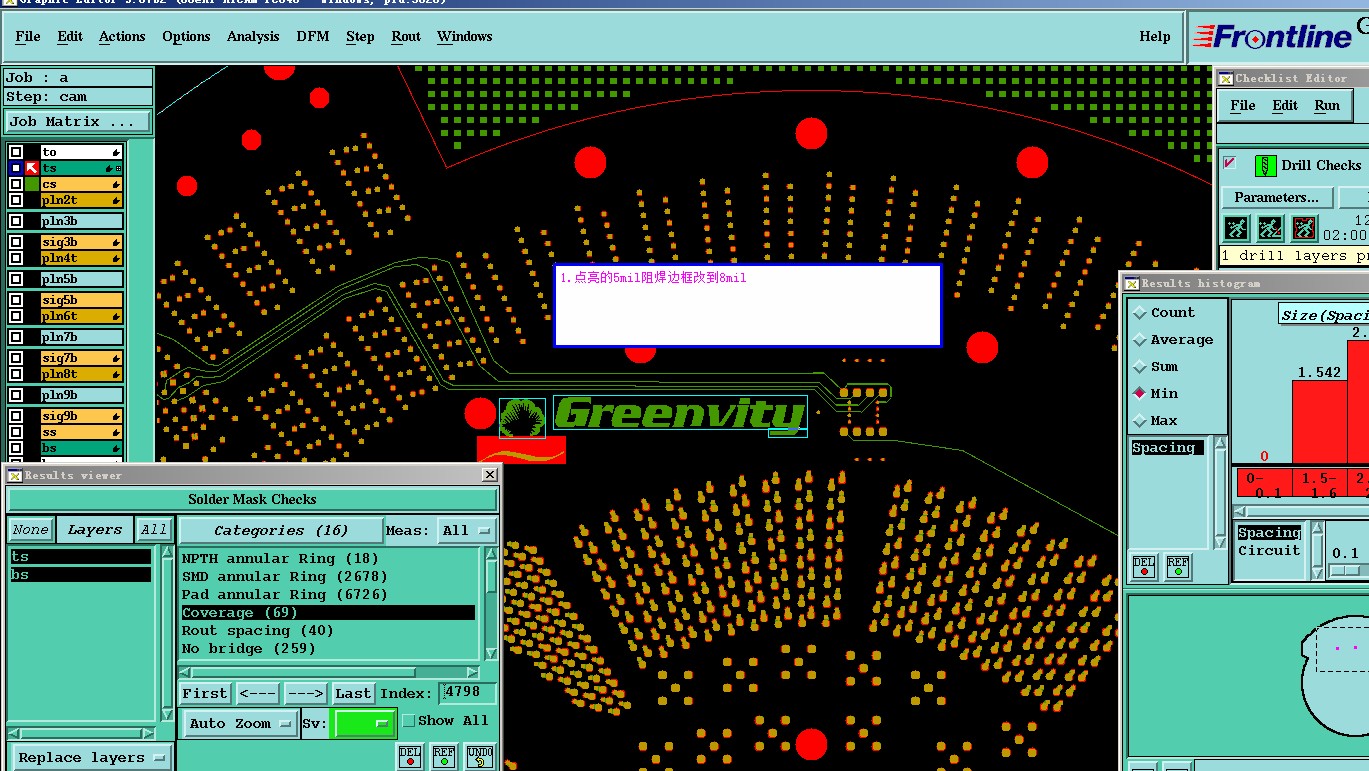Click green color square beside cs layer
This screenshot has width=1369, height=771.
(32, 184)
